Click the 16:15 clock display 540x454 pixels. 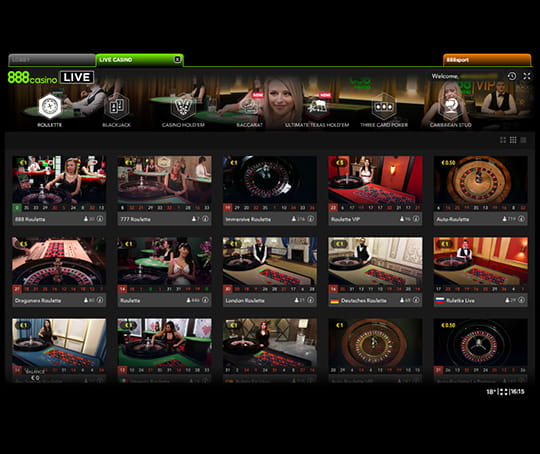pyautogui.click(x=518, y=392)
